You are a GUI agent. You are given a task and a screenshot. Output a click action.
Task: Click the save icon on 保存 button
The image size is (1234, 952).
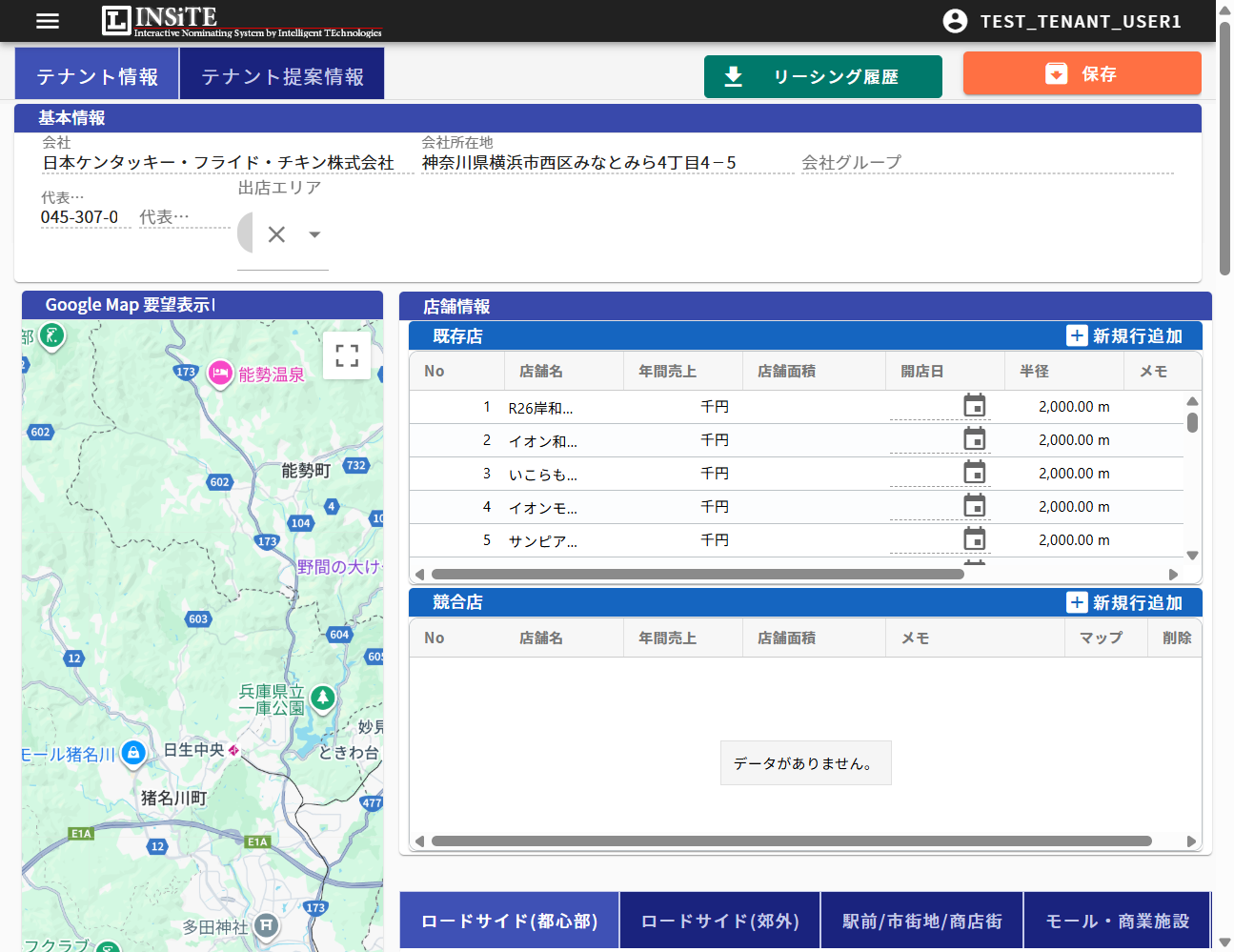[1054, 72]
